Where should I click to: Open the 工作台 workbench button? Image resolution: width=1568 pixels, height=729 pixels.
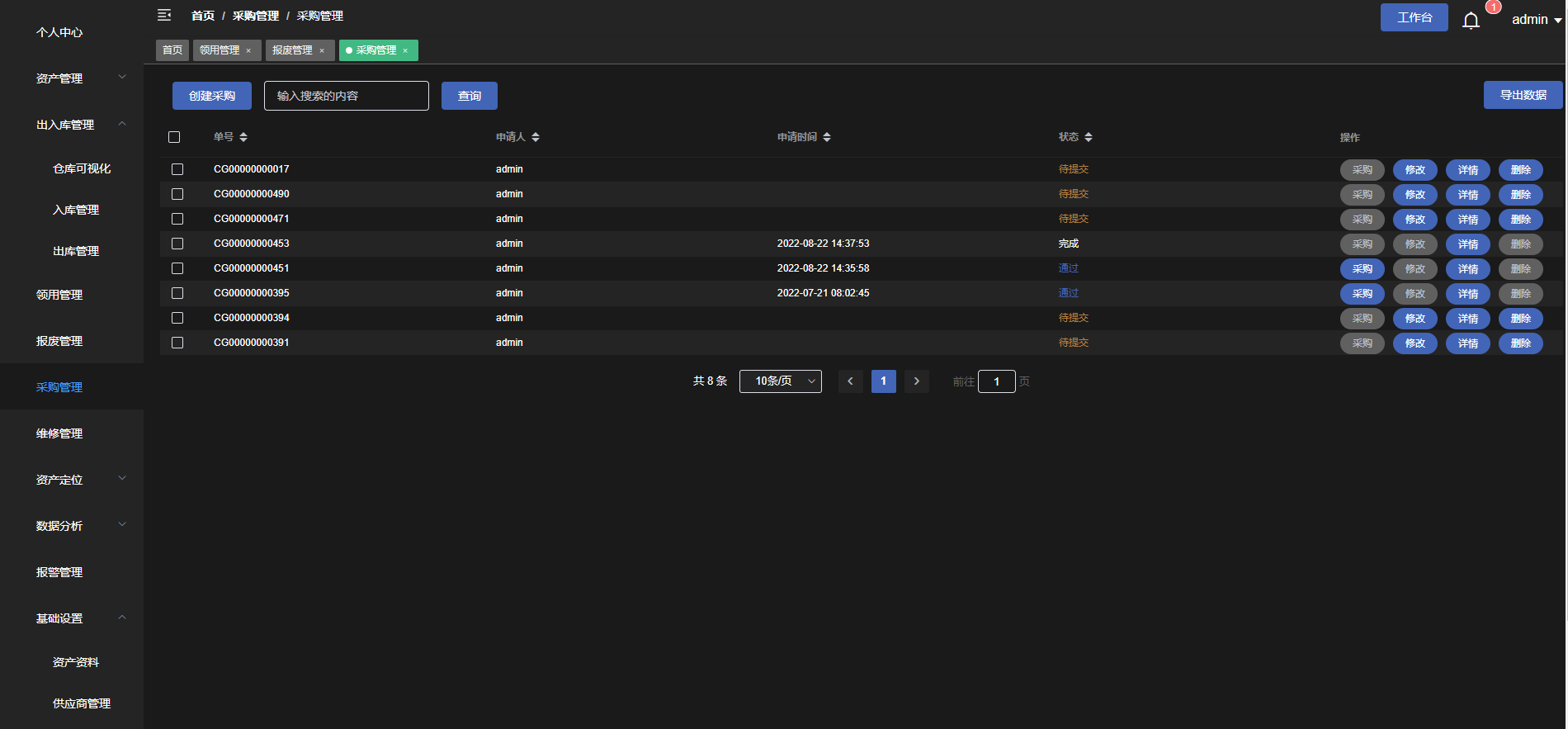1415,17
